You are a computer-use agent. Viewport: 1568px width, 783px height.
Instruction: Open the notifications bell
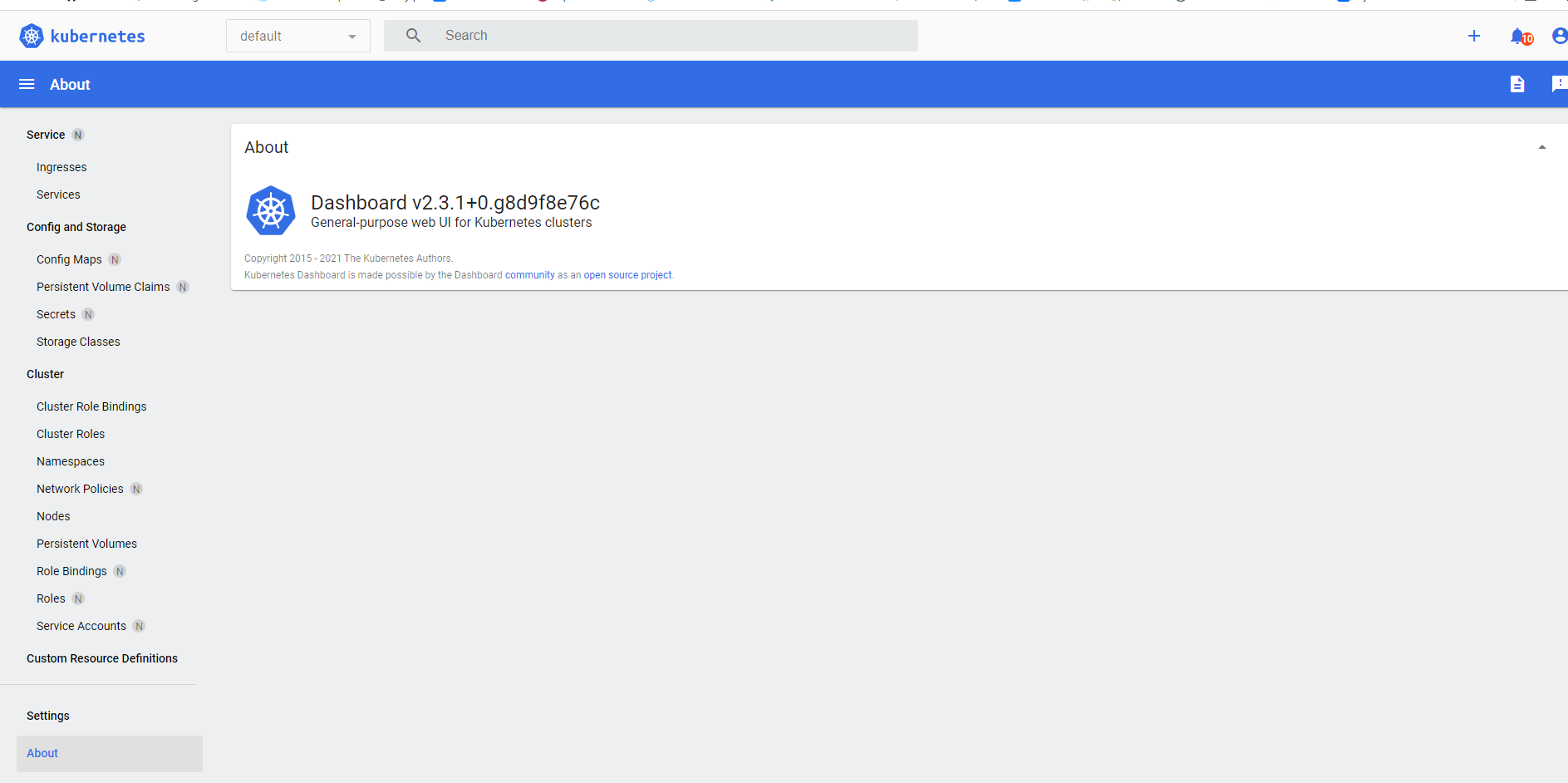[1519, 36]
